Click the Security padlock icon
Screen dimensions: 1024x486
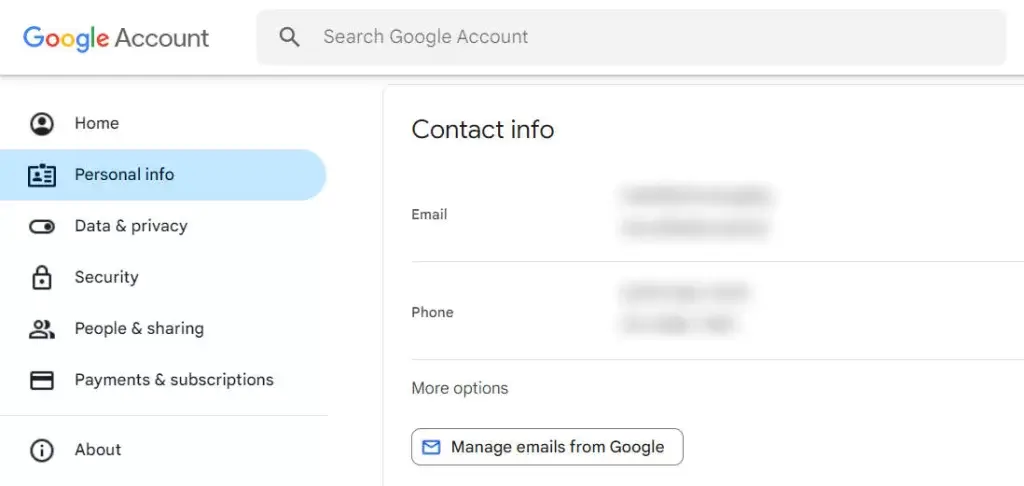click(x=42, y=277)
